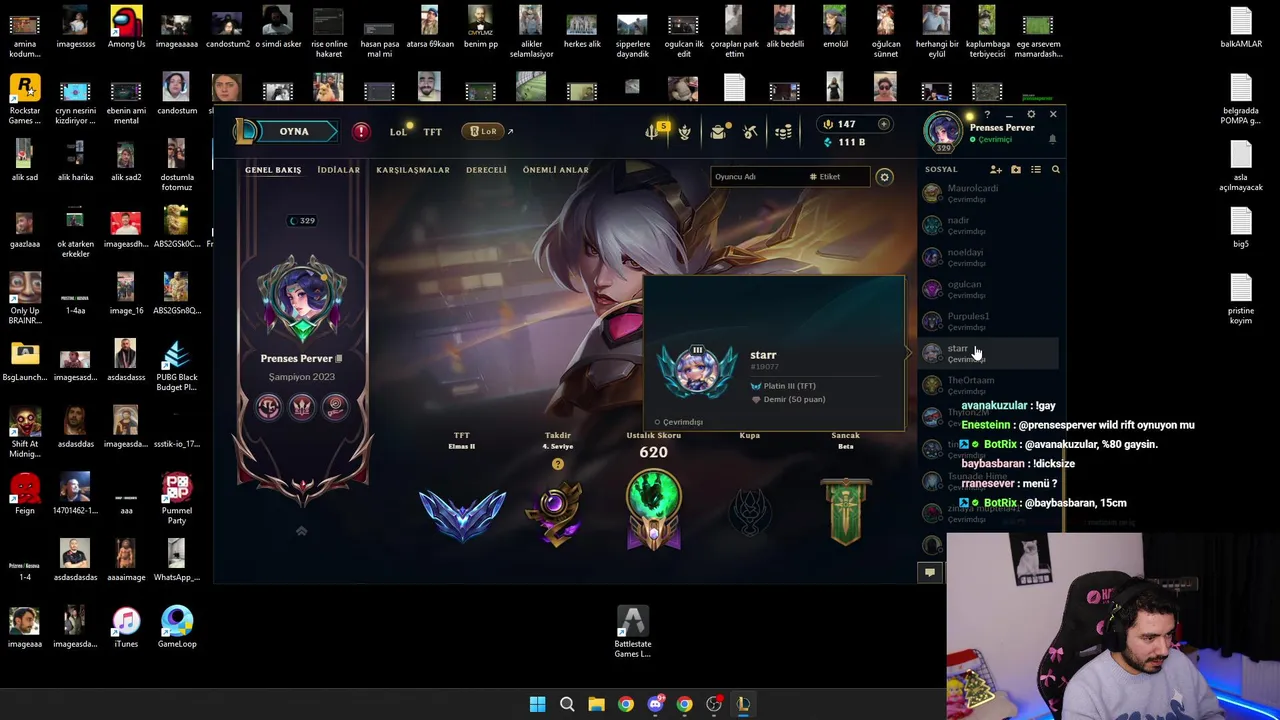Click the level 329 badge above profile
The height and width of the screenshot is (720, 1280).
click(302, 221)
